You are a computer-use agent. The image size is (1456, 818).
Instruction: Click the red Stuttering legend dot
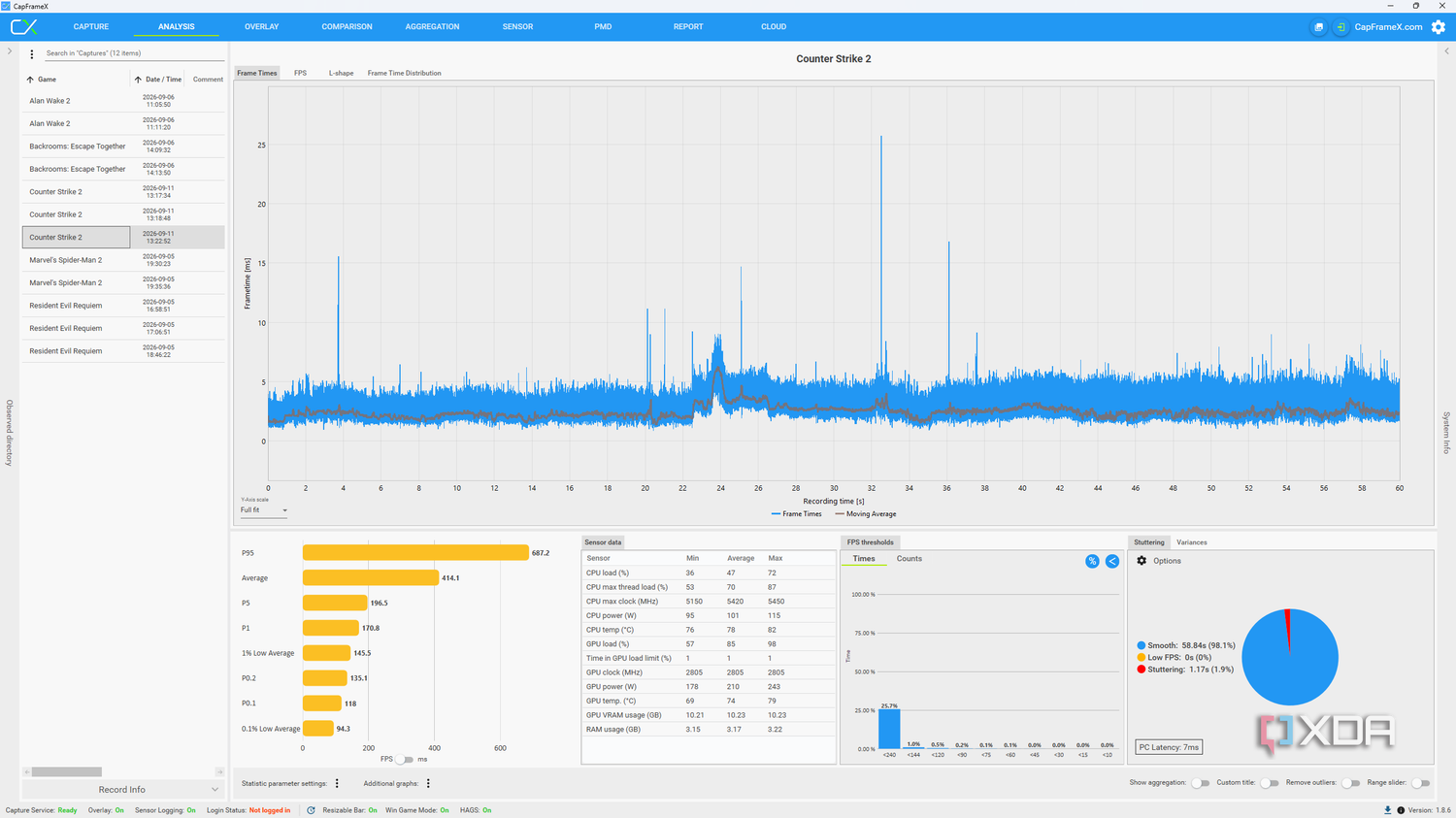pyautogui.click(x=1142, y=670)
